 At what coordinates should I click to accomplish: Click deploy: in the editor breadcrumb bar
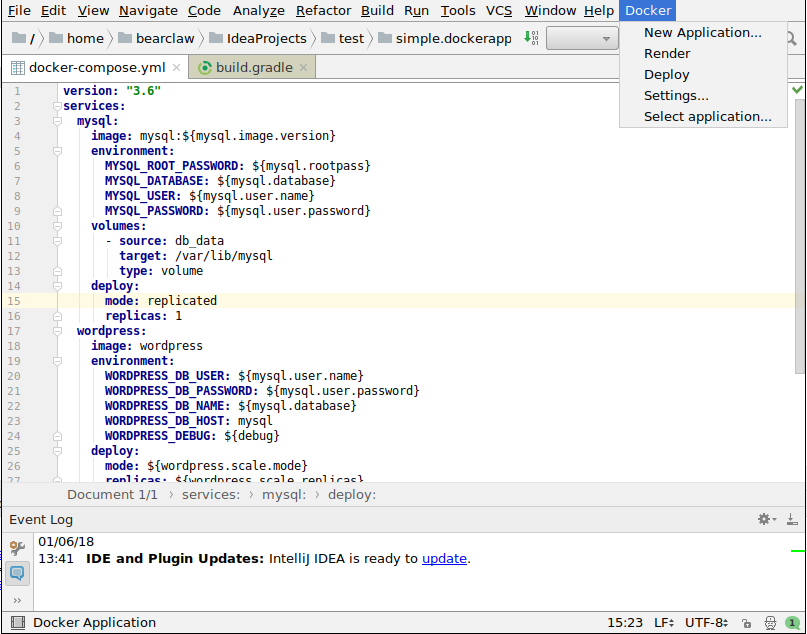point(352,495)
